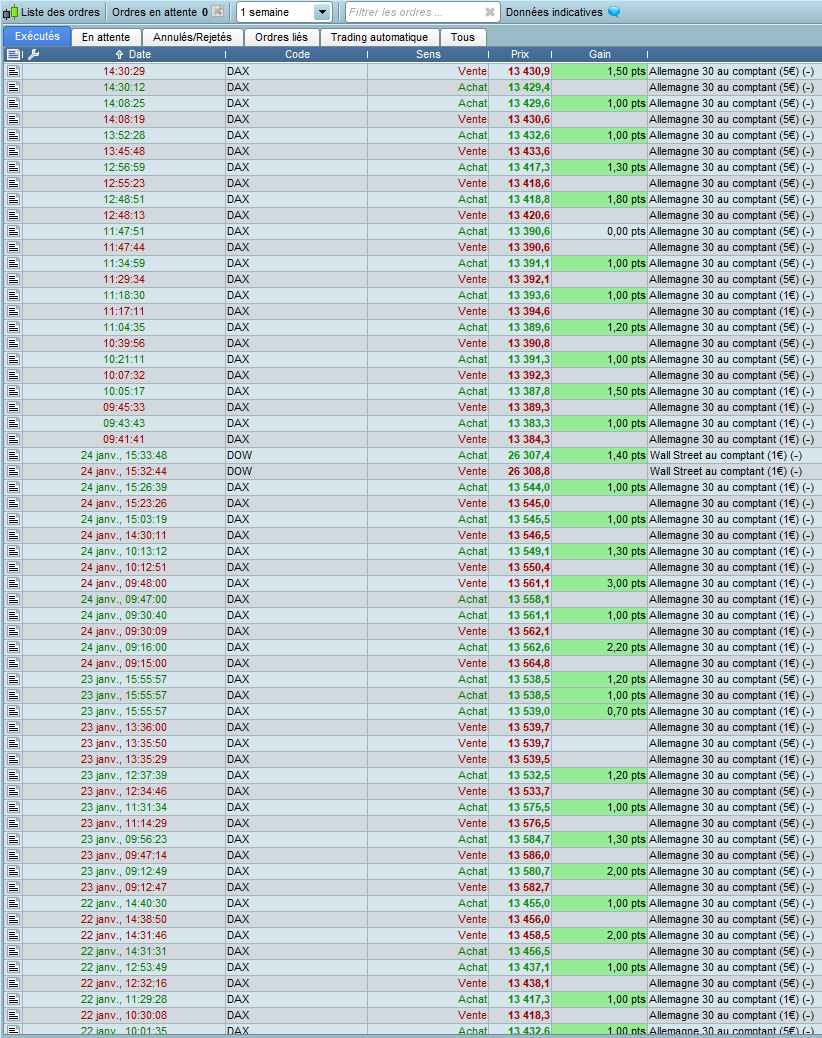Click the Liste des ordres candlestick icon

point(11,12)
